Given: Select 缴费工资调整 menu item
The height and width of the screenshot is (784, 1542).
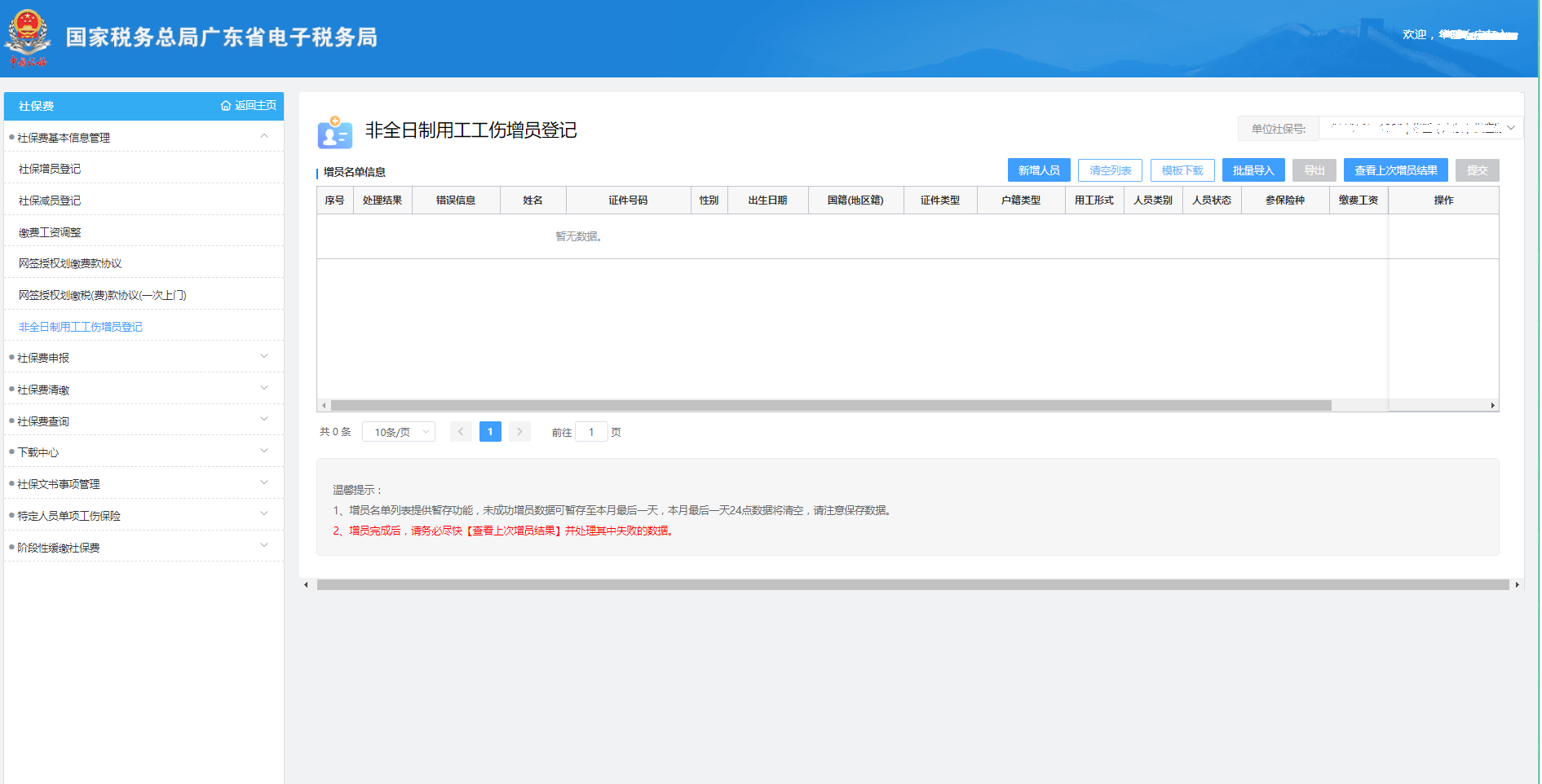Looking at the screenshot, I should click(x=50, y=232).
